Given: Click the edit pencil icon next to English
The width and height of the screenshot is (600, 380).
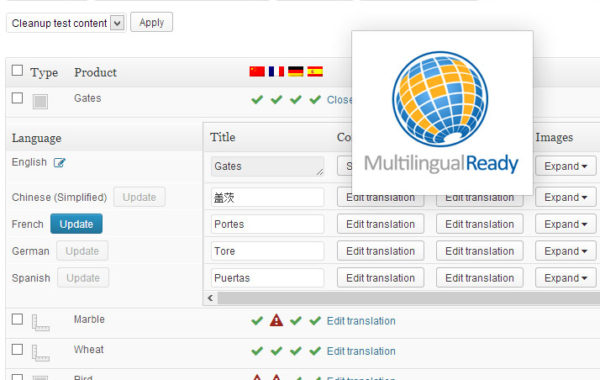Looking at the screenshot, I should point(59,163).
